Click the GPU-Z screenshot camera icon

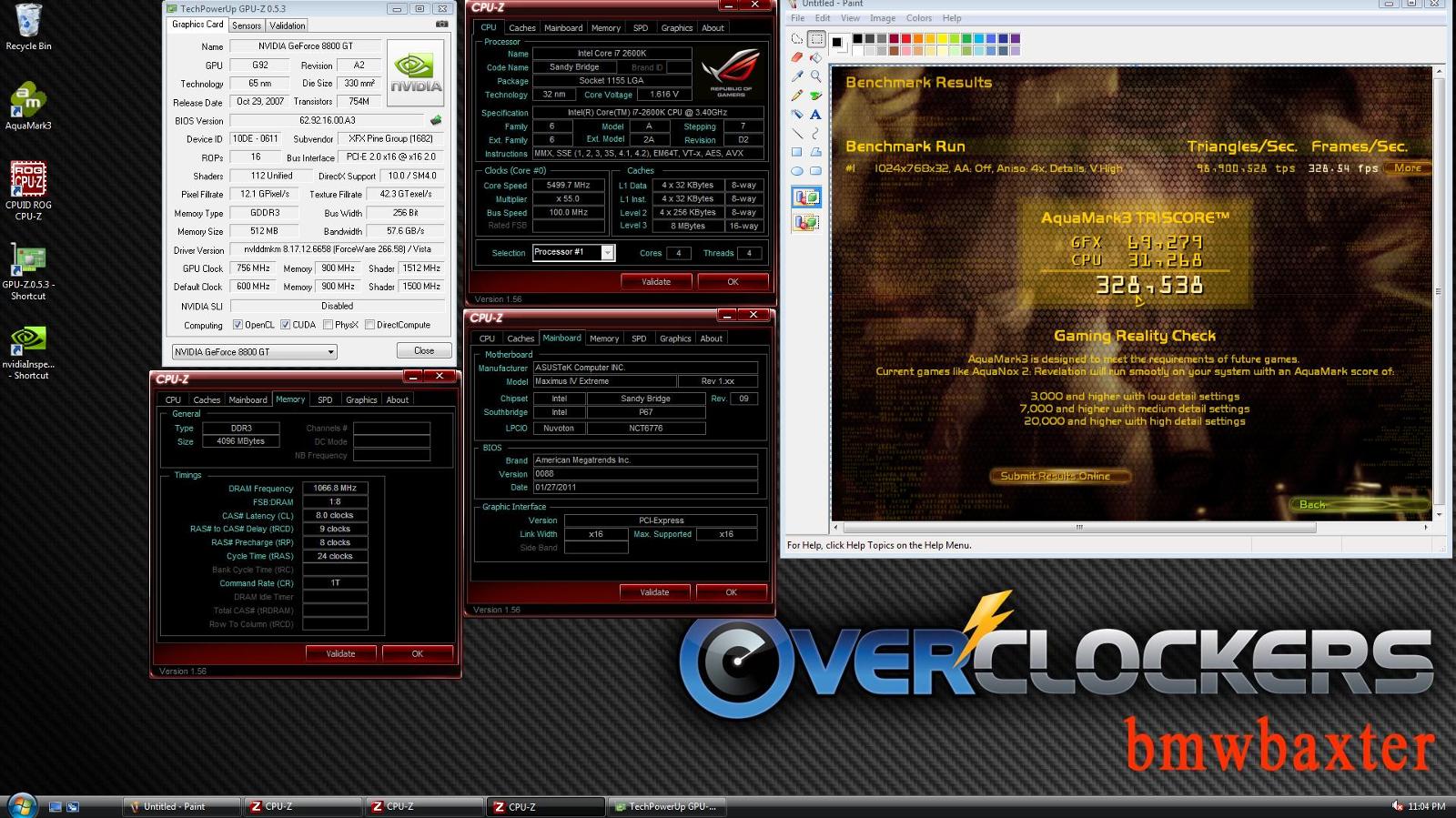click(x=442, y=25)
